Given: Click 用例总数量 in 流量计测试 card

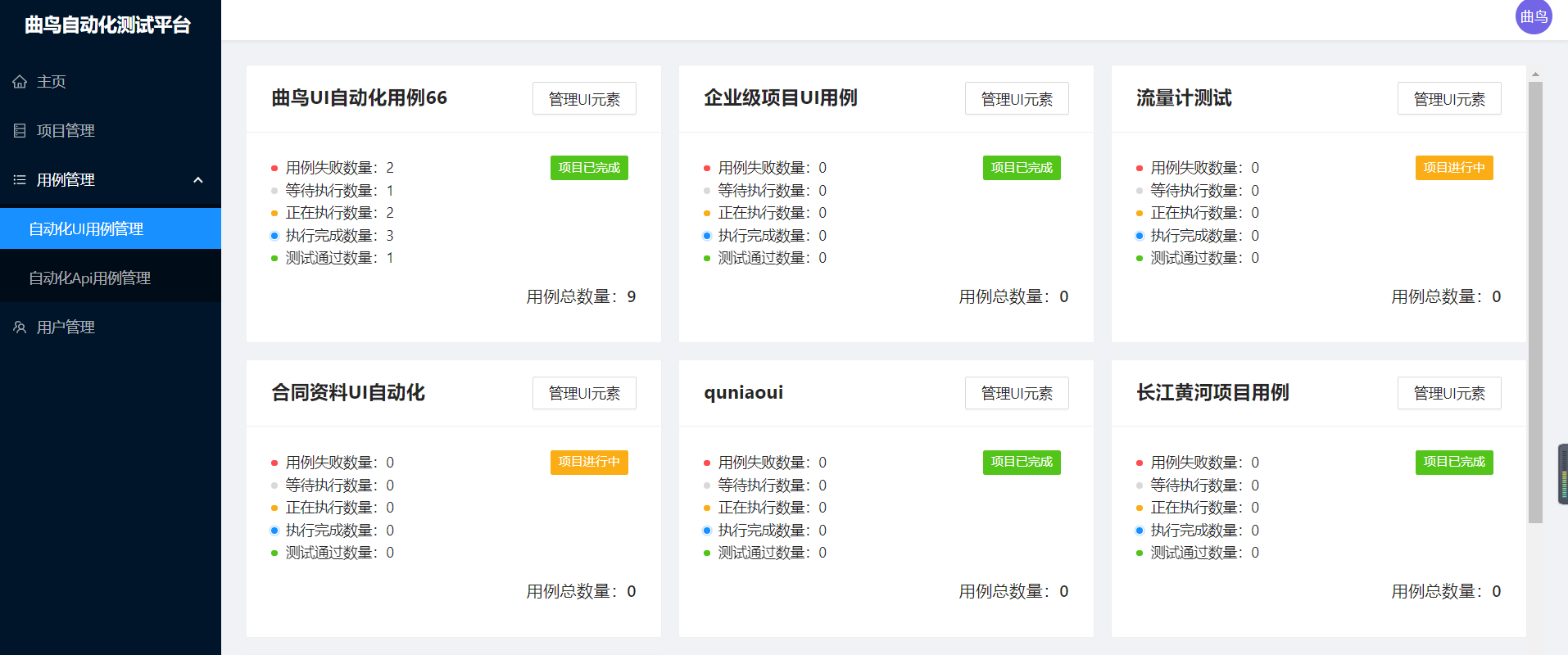Looking at the screenshot, I should tap(1446, 296).
